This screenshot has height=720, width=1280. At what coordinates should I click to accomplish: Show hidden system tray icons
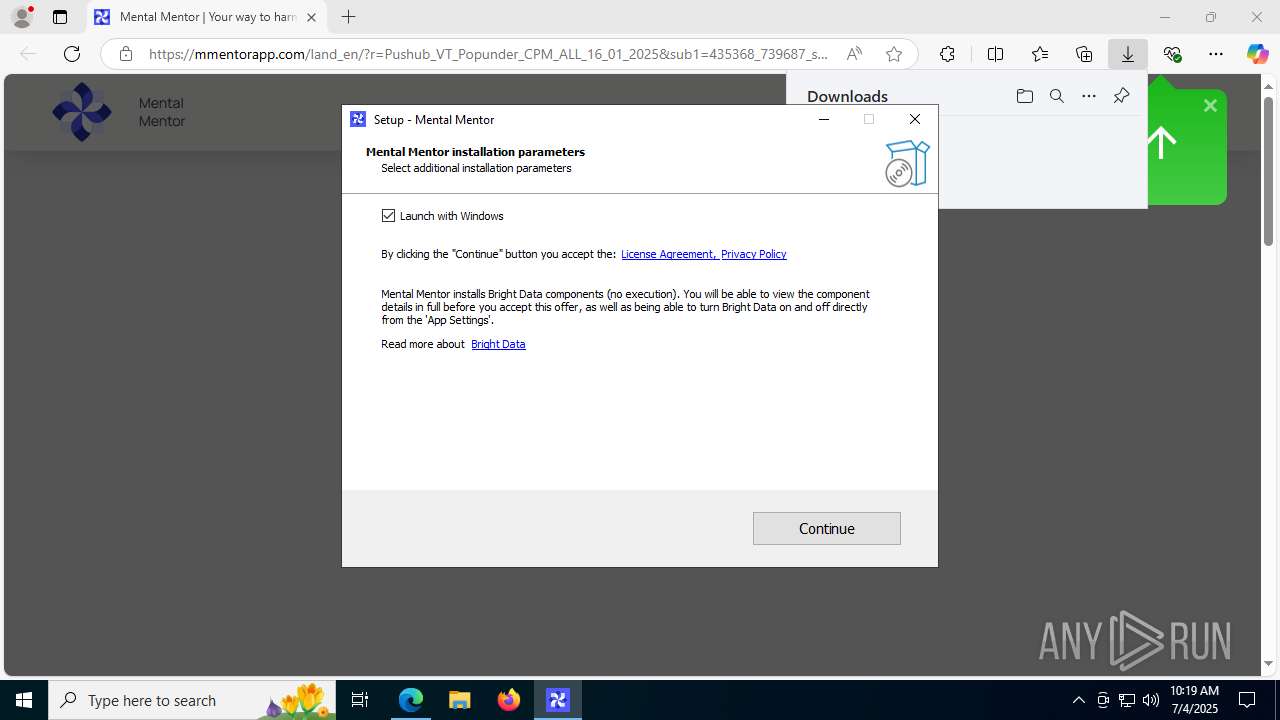click(1078, 700)
